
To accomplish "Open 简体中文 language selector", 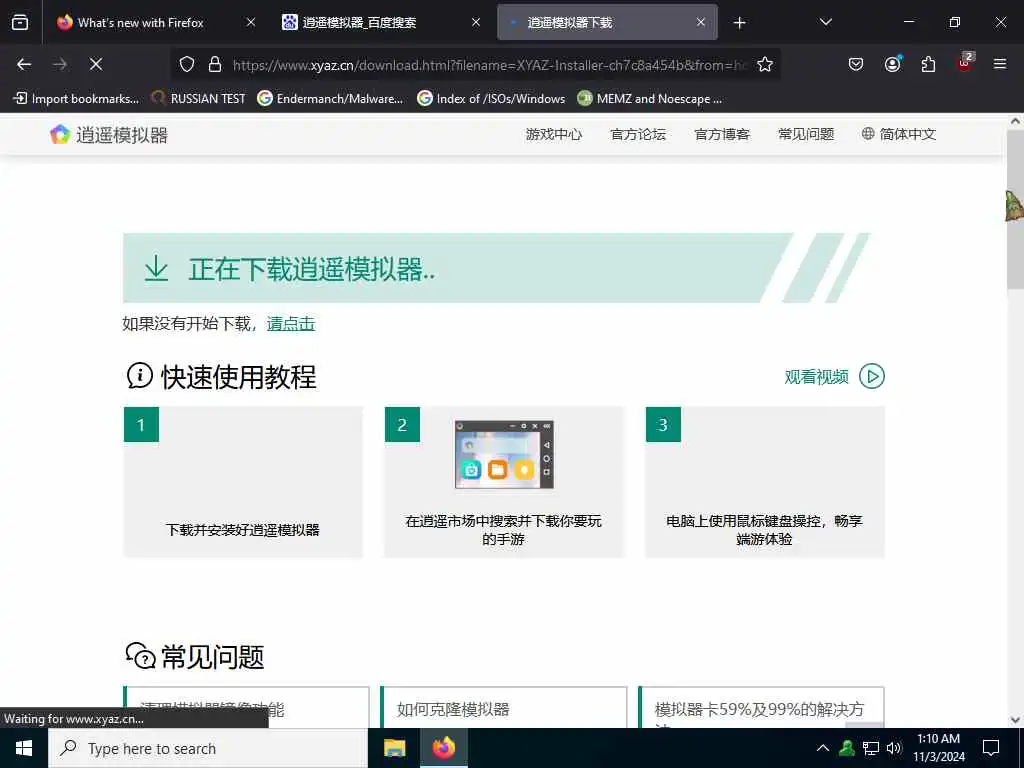I will click(x=899, y=135).
